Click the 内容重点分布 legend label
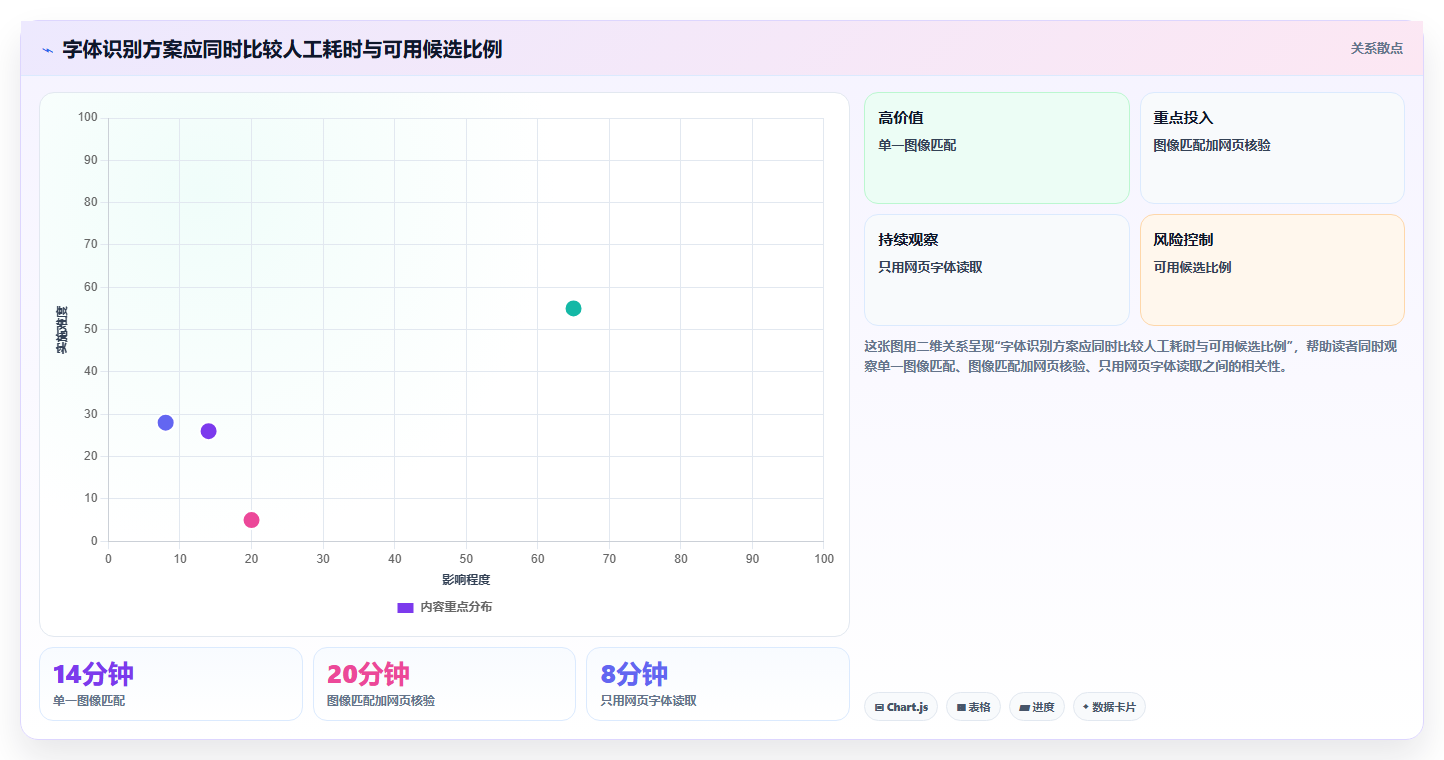The width and height of the screenshot is (1444, 760). coord(456,607)
